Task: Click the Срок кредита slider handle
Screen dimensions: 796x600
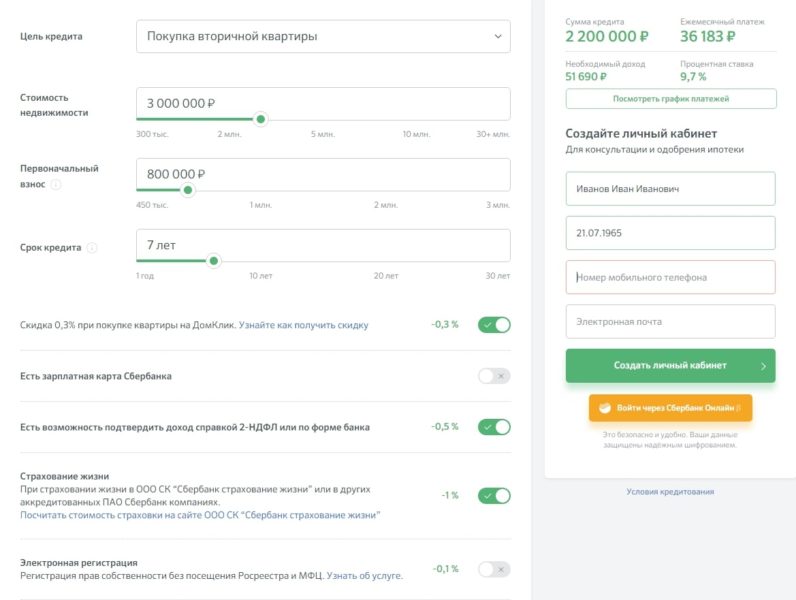Action: click(213, 261)
